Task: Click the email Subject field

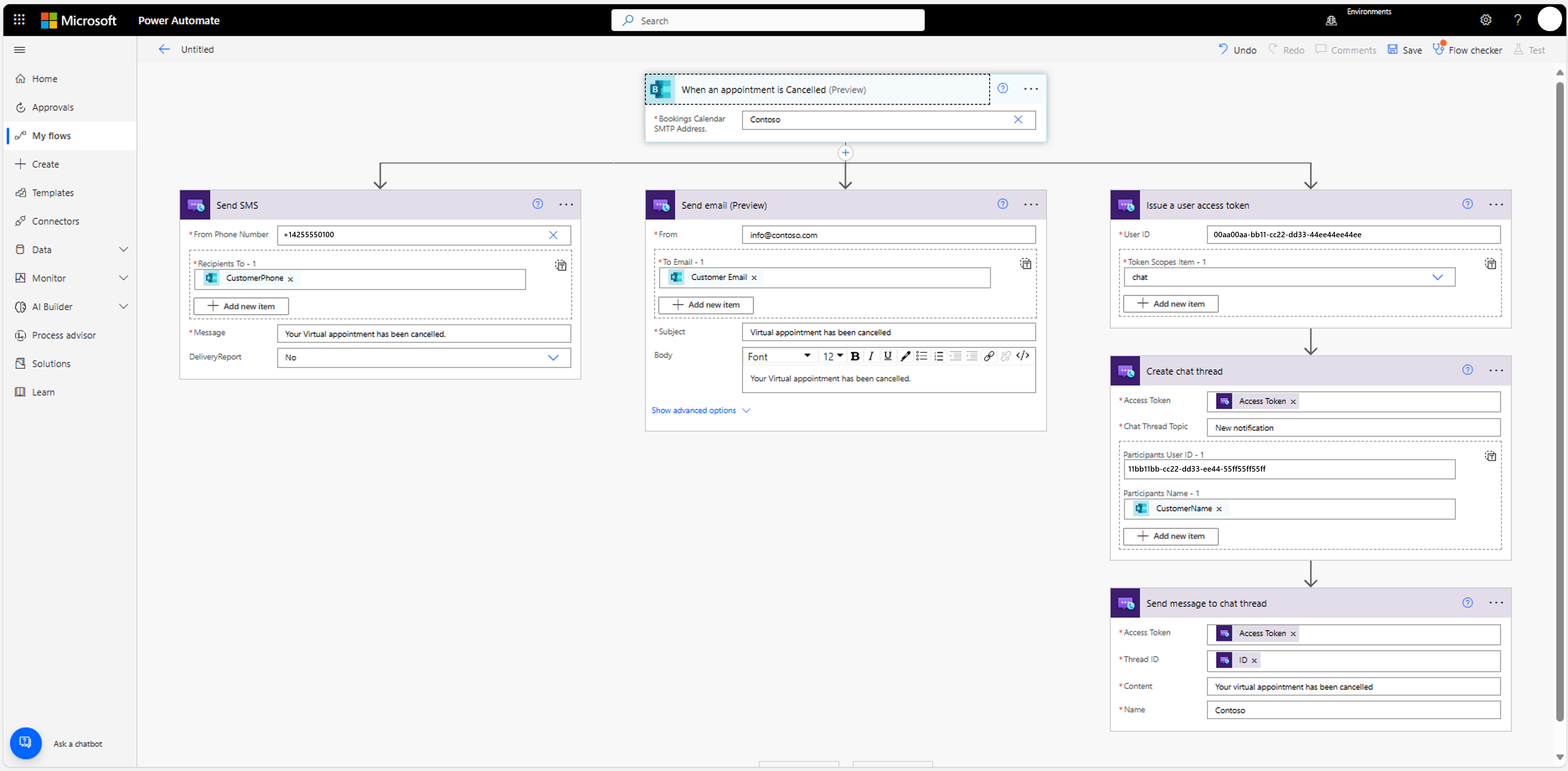Action: pyautogui.click(x=889, y=333)
